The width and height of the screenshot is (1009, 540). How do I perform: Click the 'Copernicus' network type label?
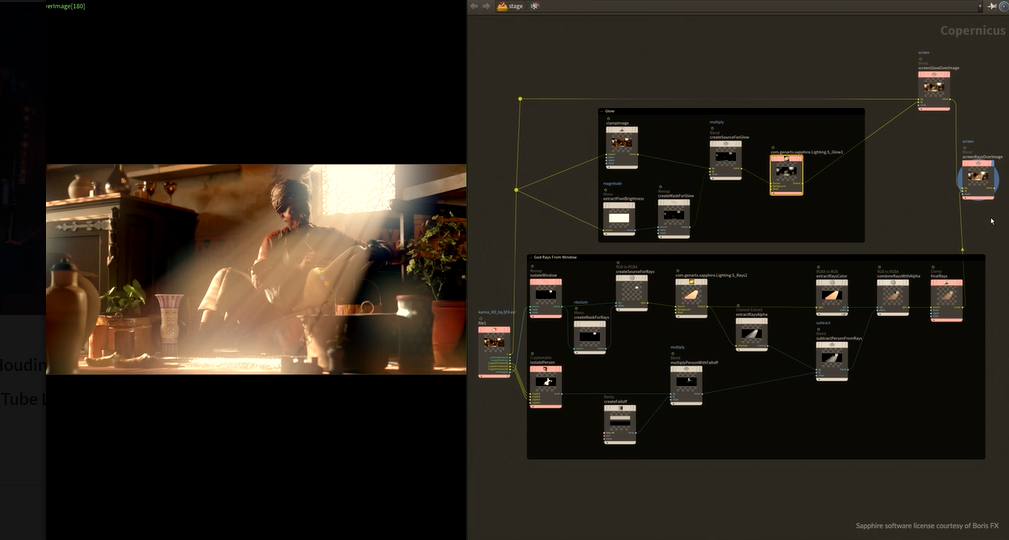[x=972, y=30]
